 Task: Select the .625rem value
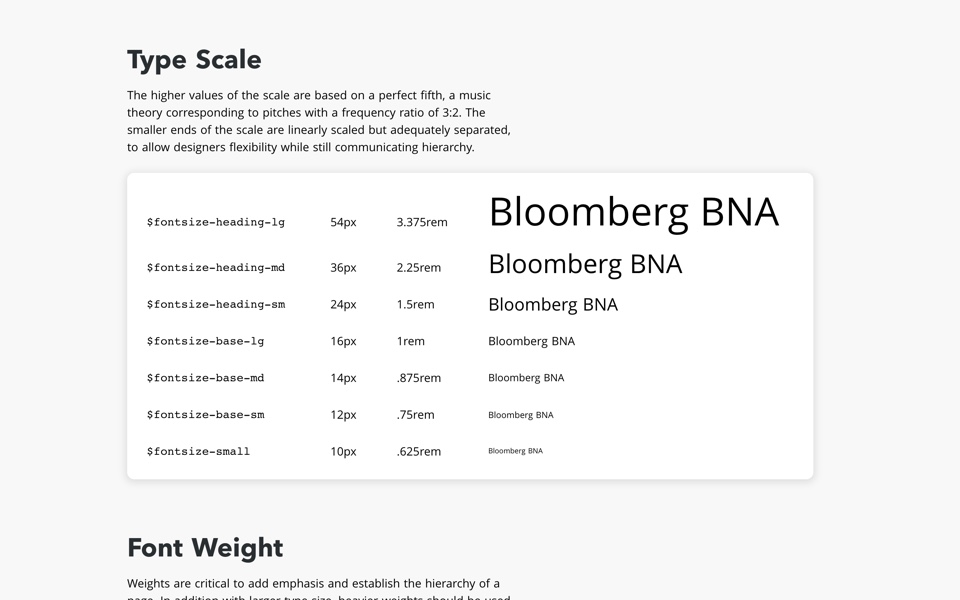click(x=418, y=452)
